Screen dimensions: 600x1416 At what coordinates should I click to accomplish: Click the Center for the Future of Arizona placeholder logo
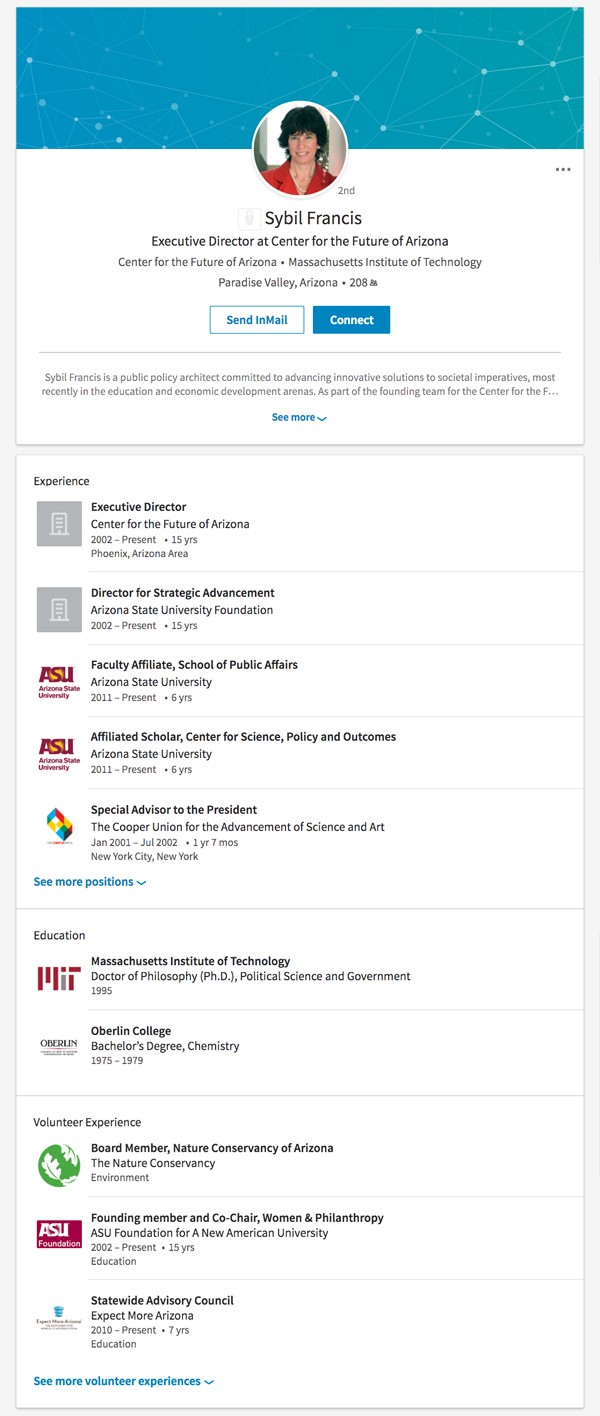[59, 523]
